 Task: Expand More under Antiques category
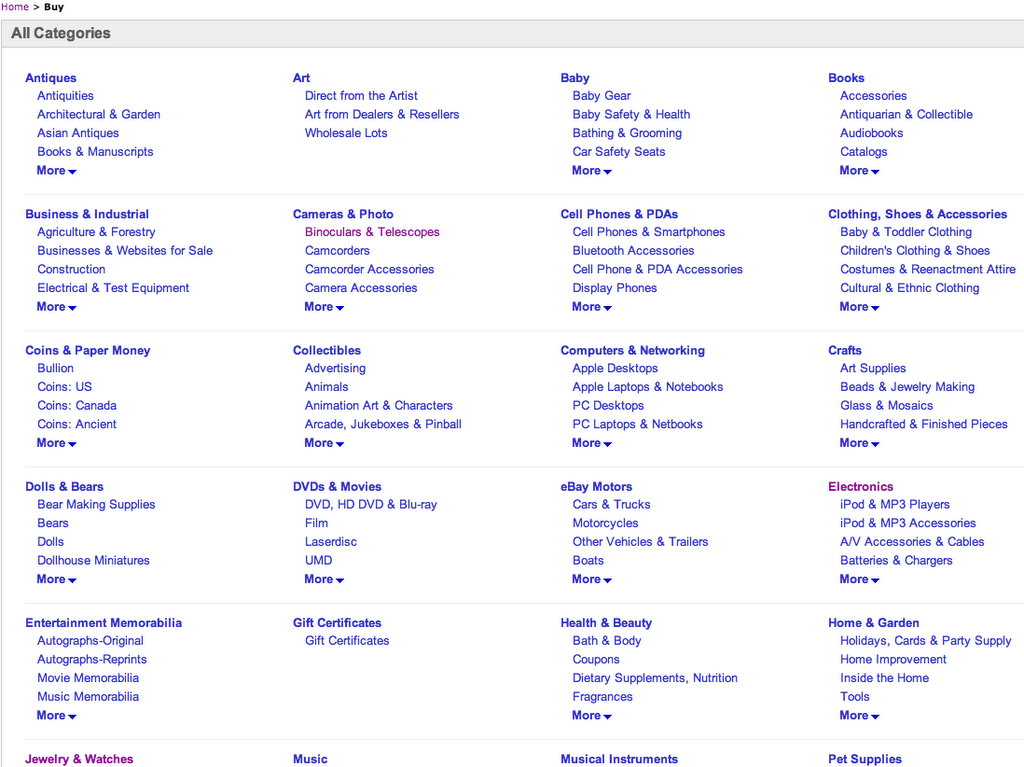click(x=56, y=171)
